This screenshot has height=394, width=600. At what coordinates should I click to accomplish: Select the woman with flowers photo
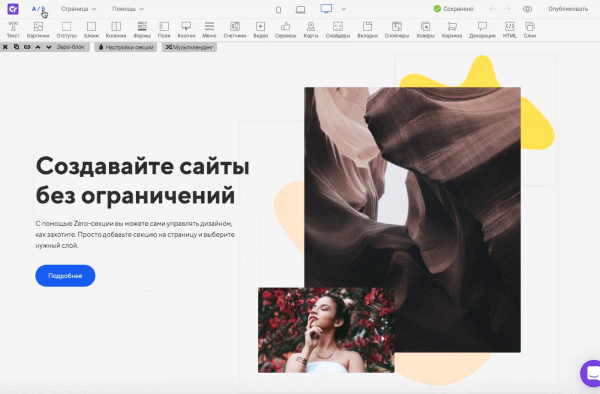(326, 330)
